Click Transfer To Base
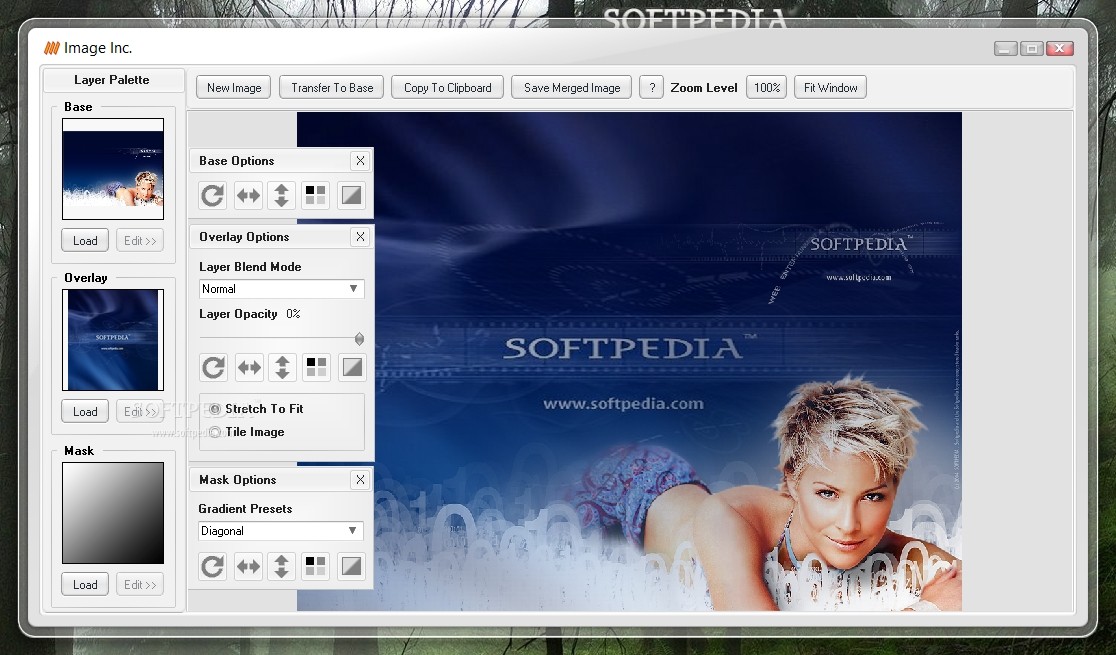Screen dimensions: 1116x655 point(332,88)
